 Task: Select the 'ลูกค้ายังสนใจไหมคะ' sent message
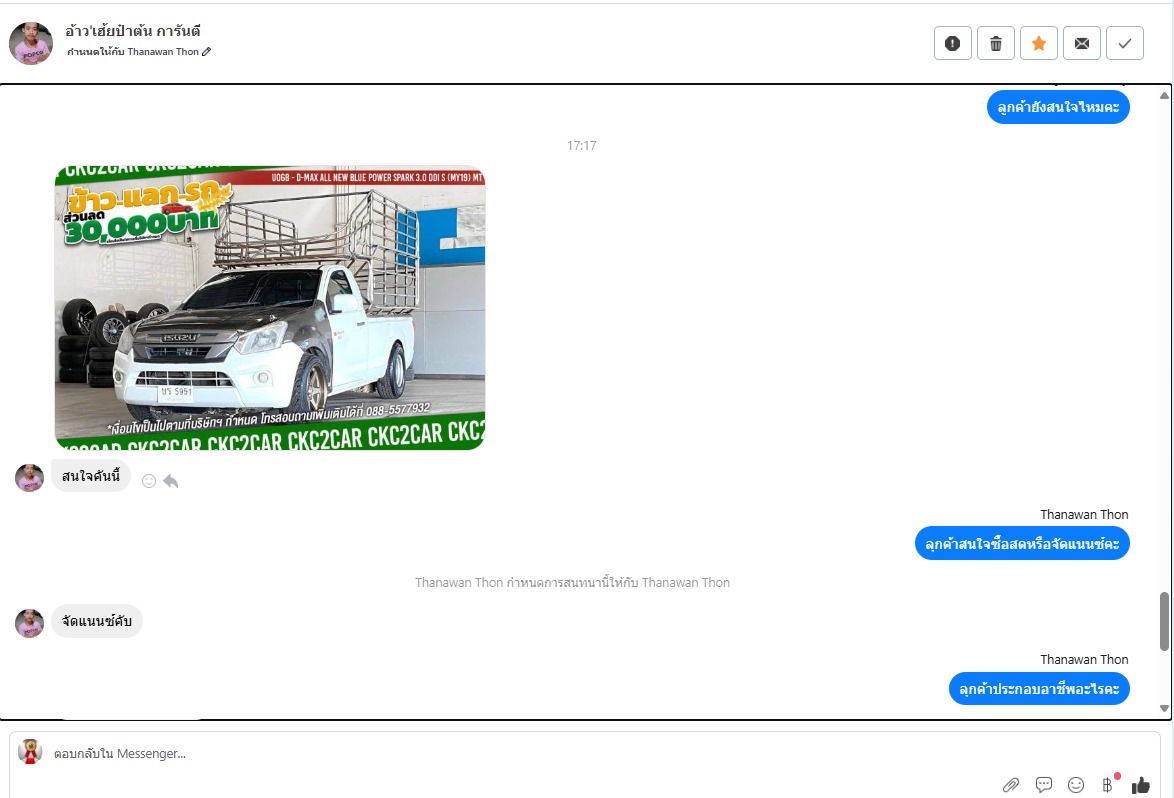[1058, 107]
